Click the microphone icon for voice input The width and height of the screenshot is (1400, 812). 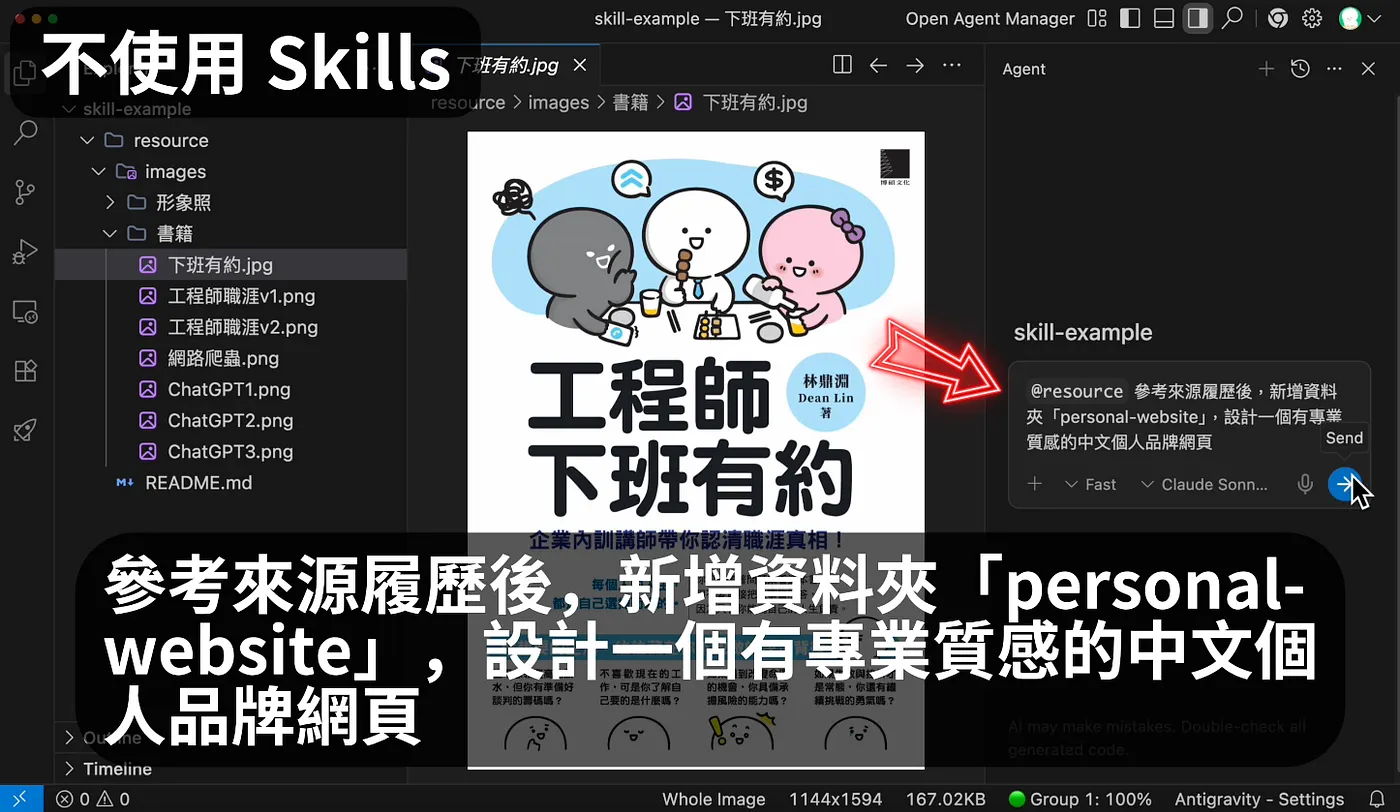(x=1305, y=484)
